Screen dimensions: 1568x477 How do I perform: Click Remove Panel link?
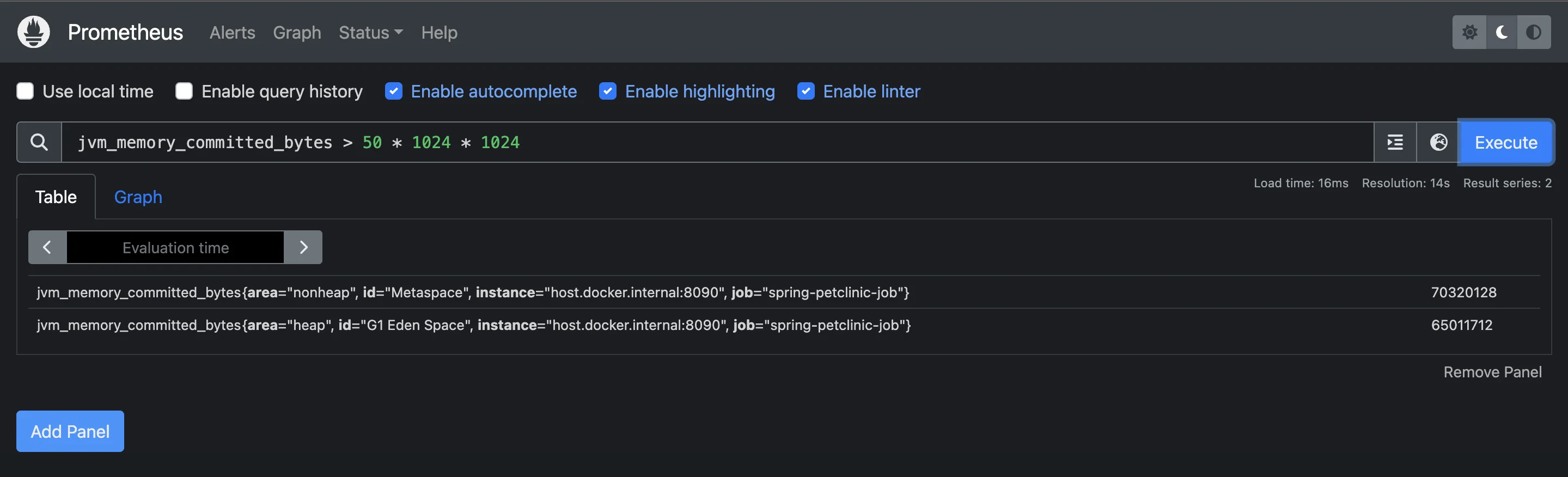pos(1492,372)
